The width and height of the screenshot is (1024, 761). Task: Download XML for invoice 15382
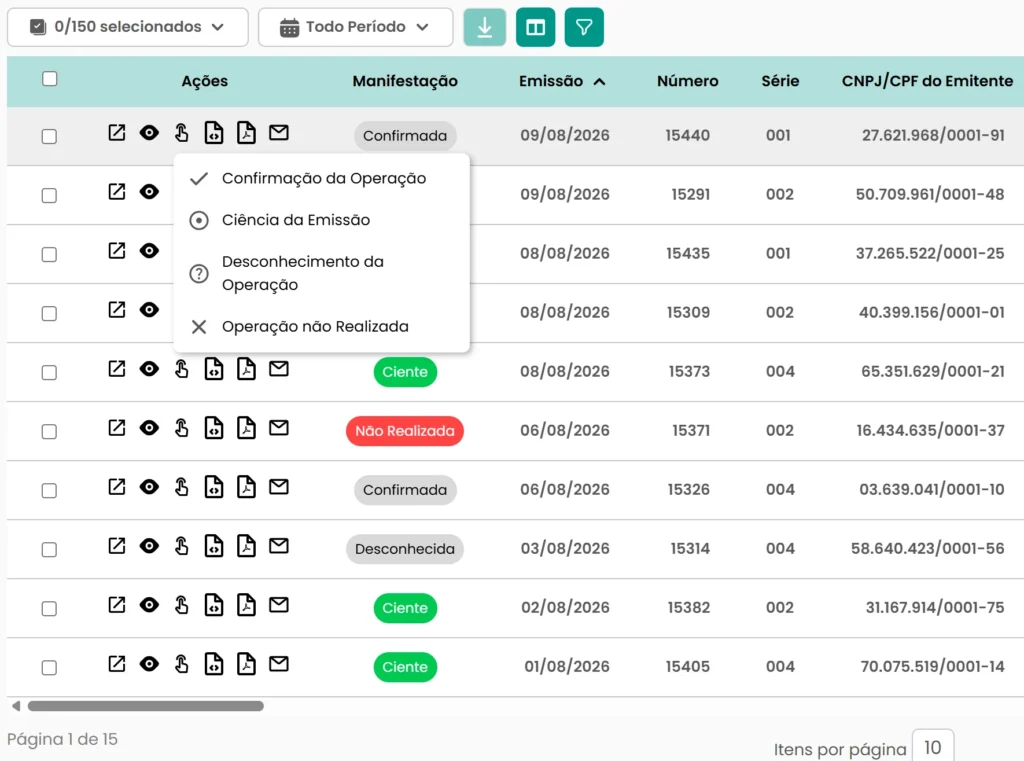[214, 605]
